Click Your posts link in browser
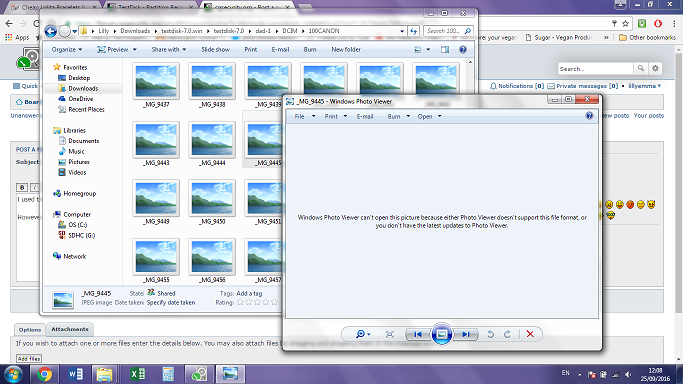 649,116
